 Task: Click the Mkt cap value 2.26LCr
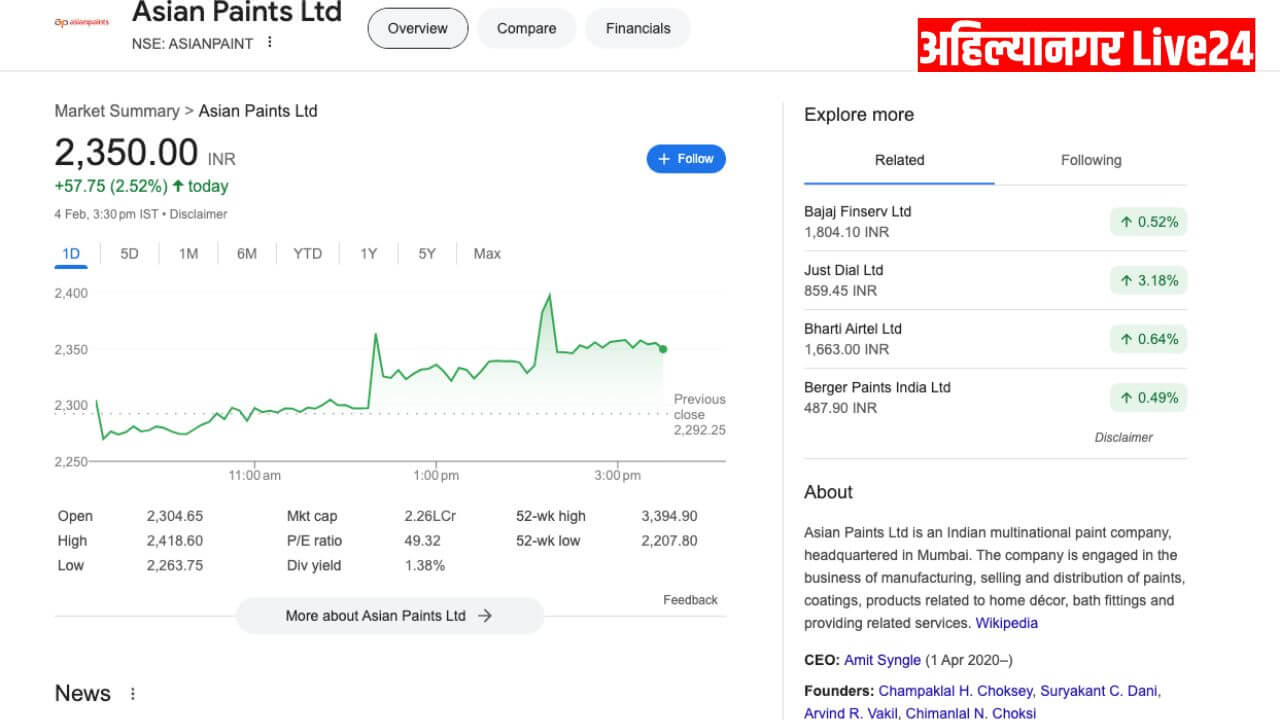(429, 516)
